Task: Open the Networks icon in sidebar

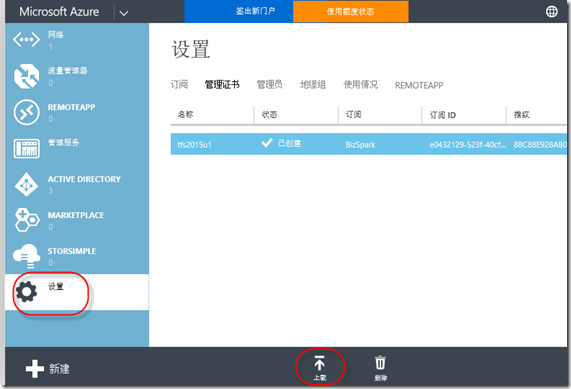Action: click(26, 40)
